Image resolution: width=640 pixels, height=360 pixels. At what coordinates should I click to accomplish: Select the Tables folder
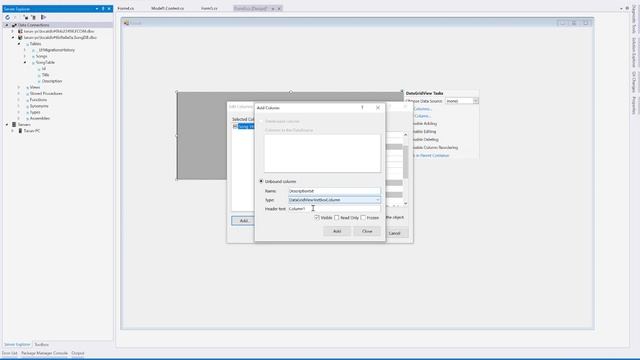pyautogui.click(x=35, y=44)
